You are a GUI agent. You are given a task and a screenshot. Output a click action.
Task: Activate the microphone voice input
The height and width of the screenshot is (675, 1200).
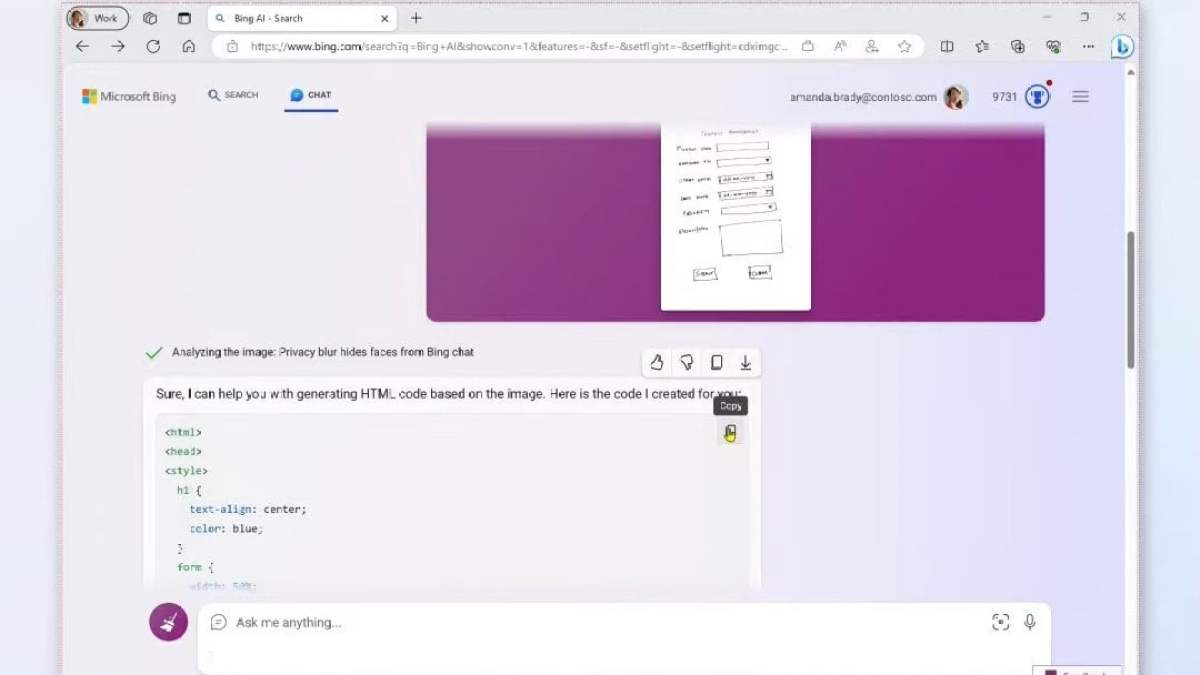pyautogui.click(x=1030, y=622)
